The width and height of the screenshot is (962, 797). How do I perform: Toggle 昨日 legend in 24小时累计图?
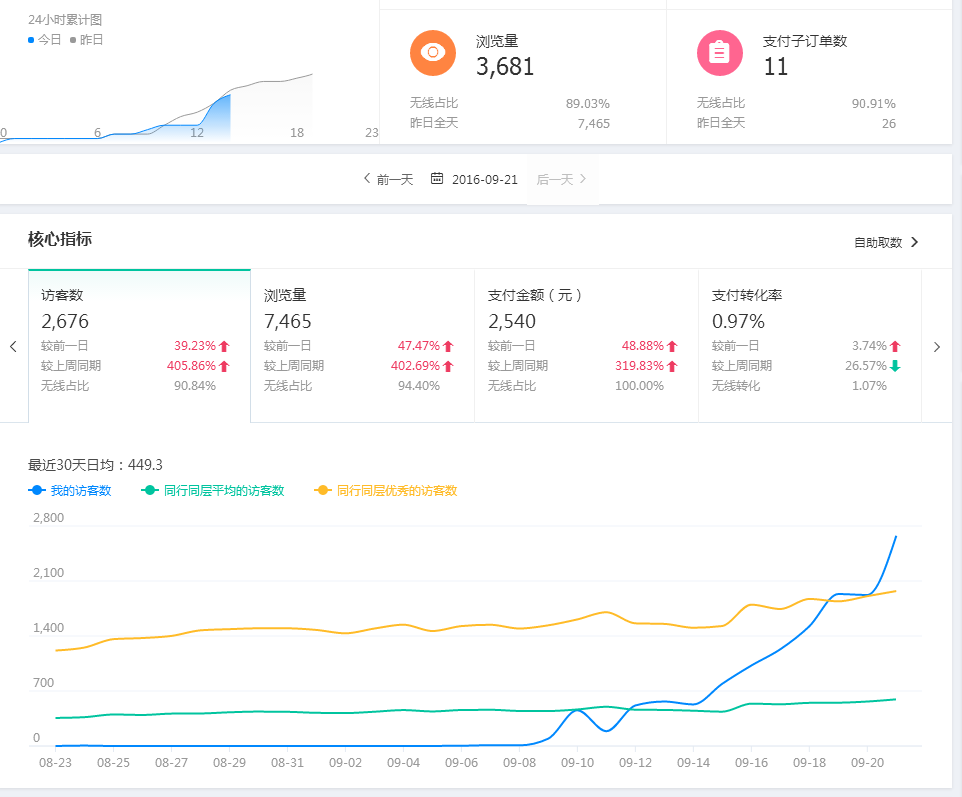pyautogui.click(x=87, y=40)
